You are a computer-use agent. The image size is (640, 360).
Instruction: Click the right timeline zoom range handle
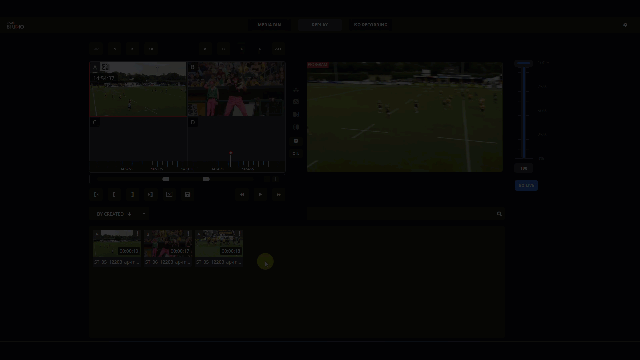[206, 179]
